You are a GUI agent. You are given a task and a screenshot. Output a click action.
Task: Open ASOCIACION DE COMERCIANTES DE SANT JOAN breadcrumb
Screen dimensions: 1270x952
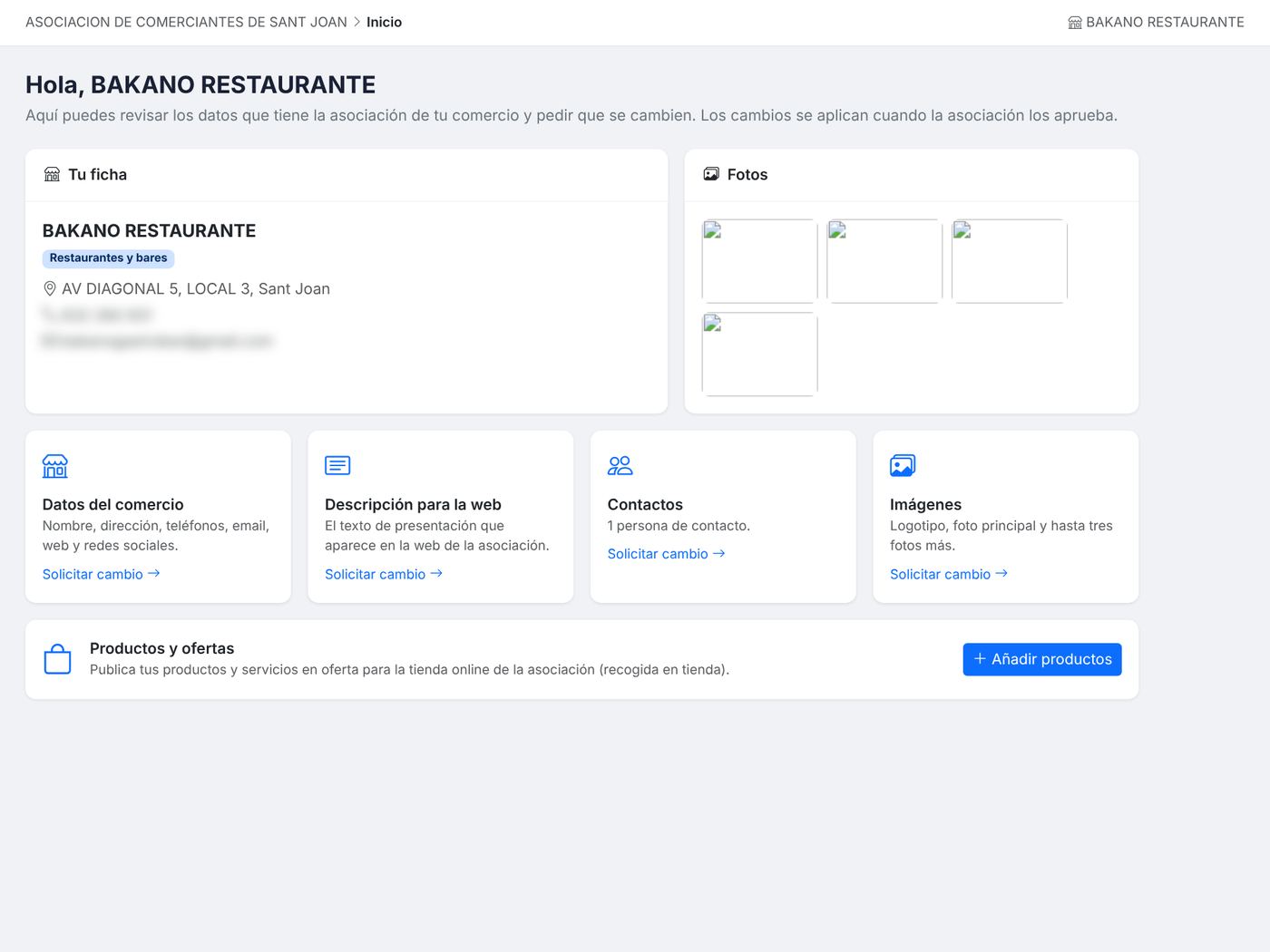[x=186, y=22]
